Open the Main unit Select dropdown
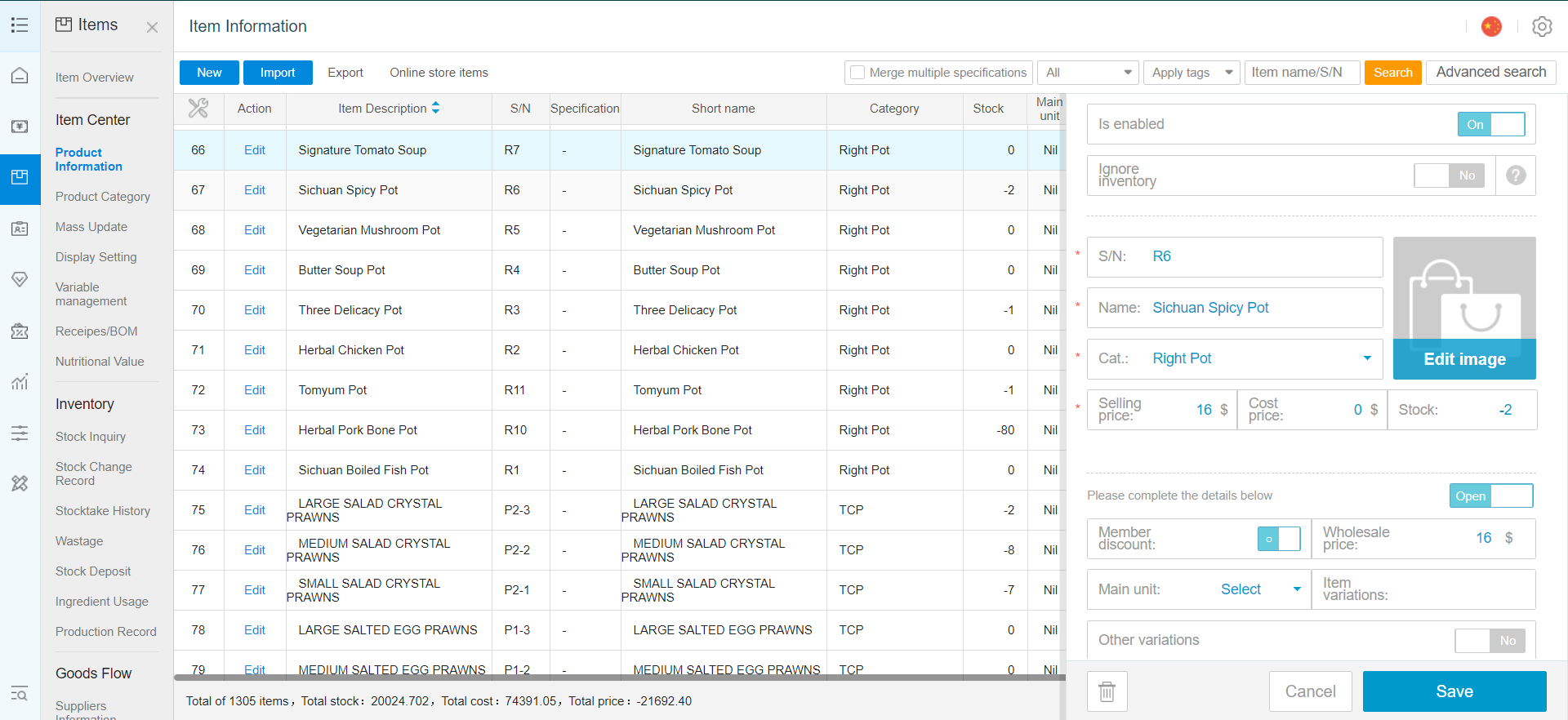Image resolution: width=1568 pixels, height=720 pixels. pos(1260,589)
